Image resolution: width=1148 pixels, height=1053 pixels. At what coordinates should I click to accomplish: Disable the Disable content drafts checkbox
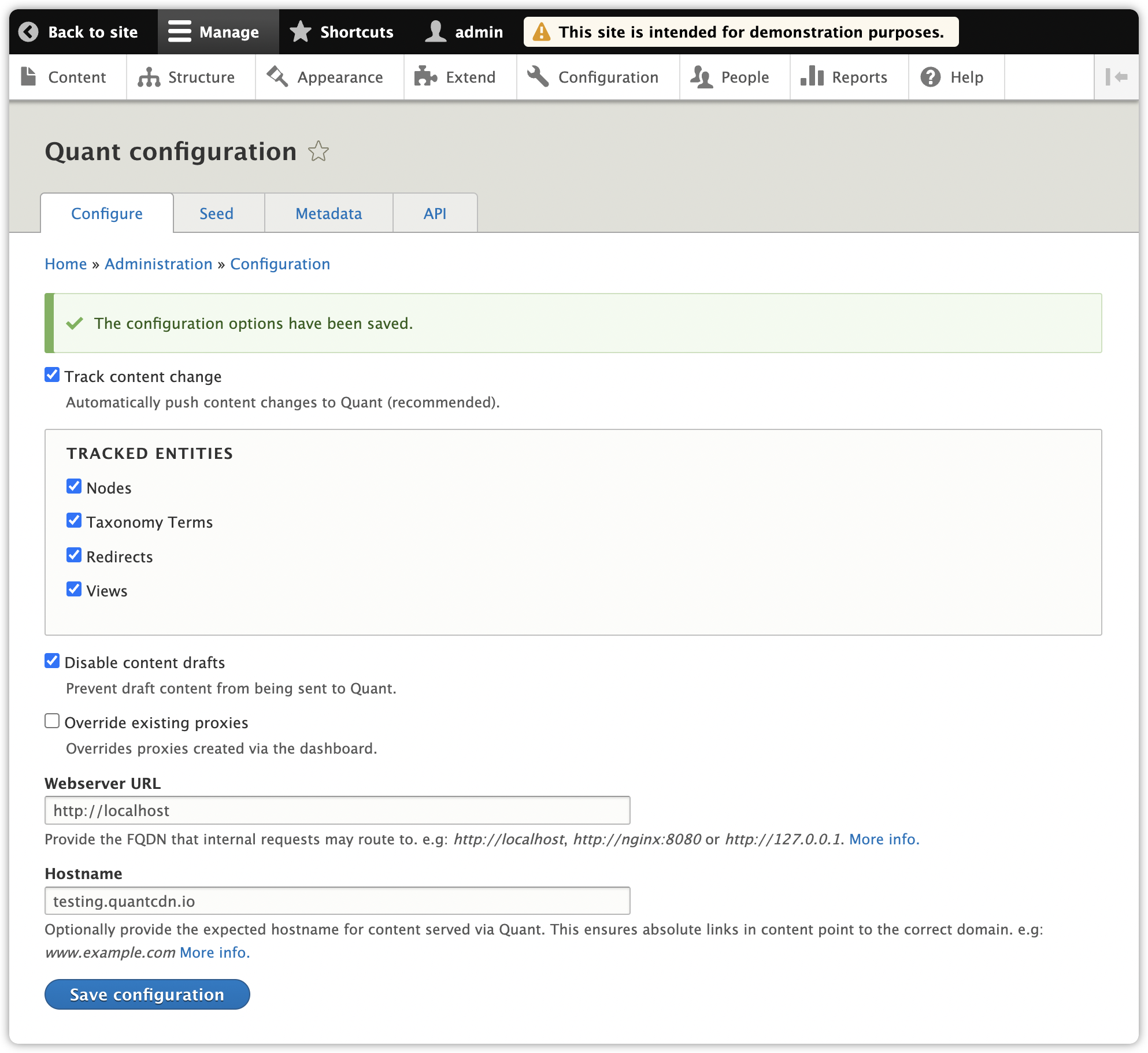52,662
